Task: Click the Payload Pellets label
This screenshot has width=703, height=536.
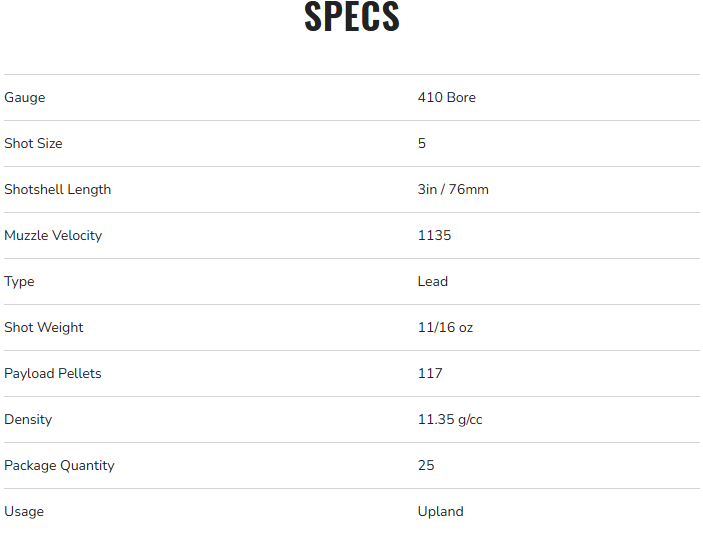Action: point(53,374)
